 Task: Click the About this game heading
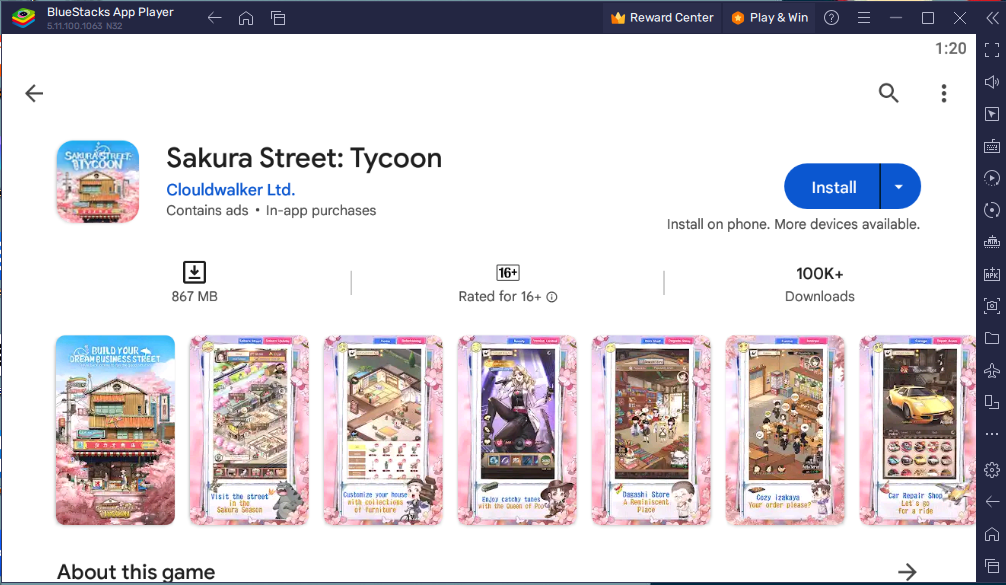pos(136,572)
